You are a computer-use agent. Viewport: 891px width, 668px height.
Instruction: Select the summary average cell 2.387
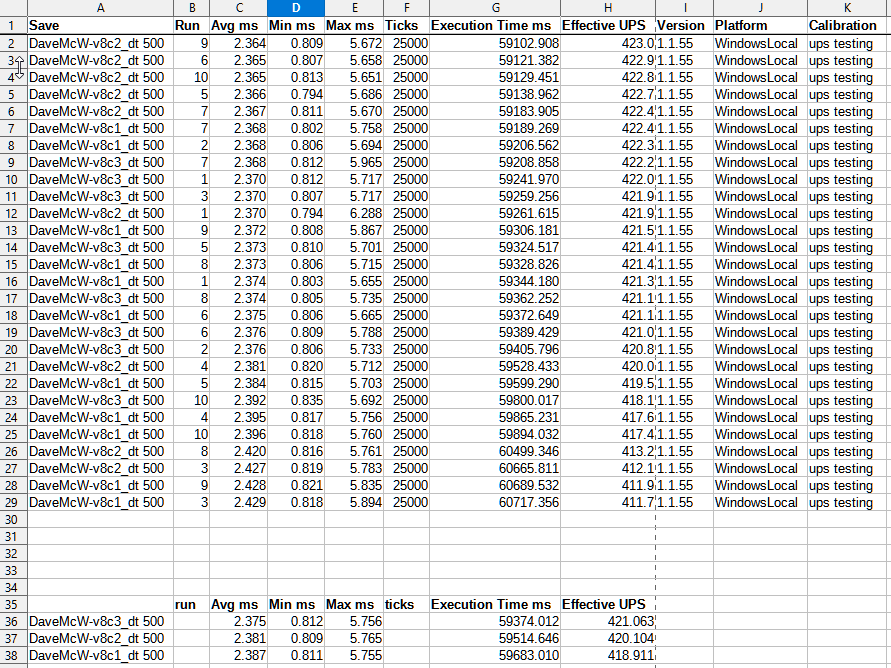(x=238, y=655)
